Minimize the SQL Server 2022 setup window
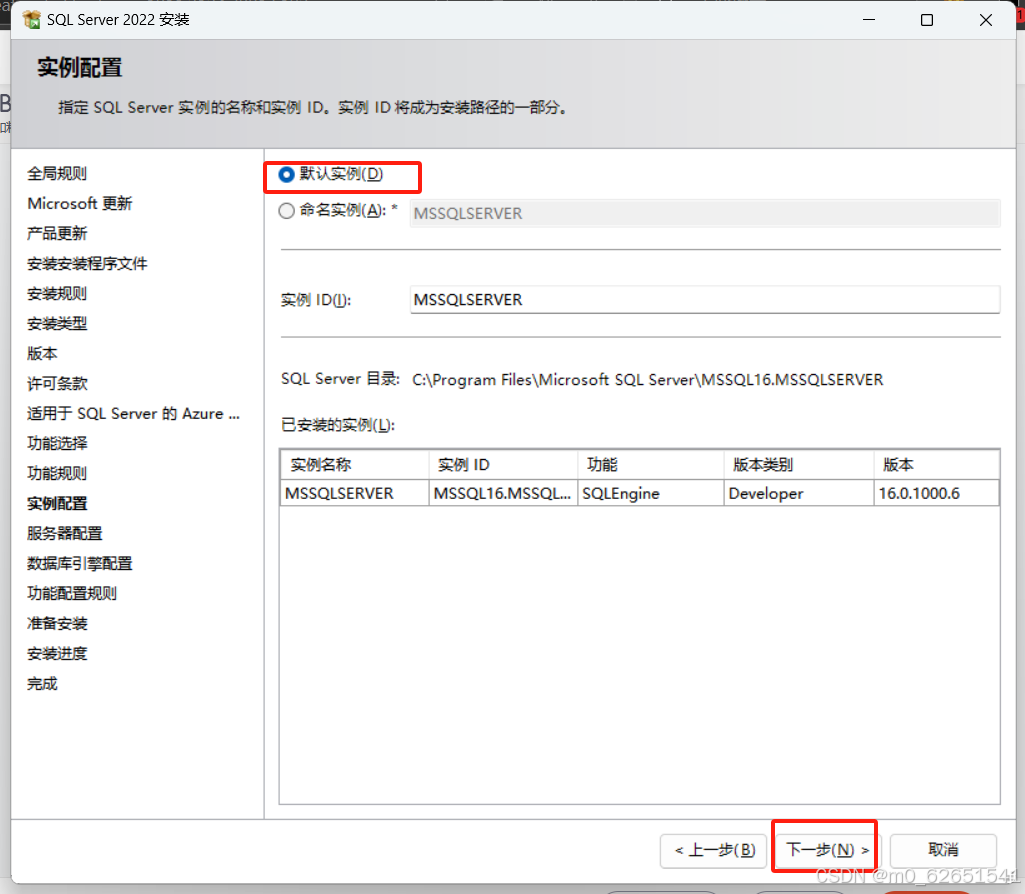The height and width of the screenshot is (894, 1025). (869, 20)
